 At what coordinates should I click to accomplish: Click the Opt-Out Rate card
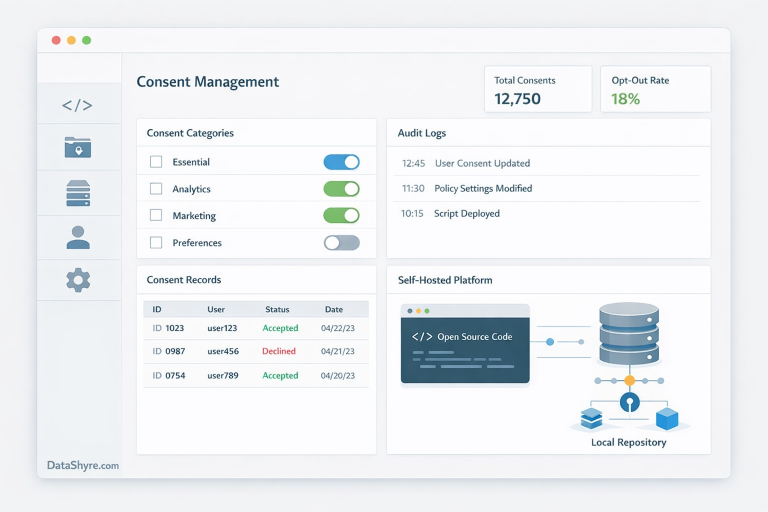tap(655, 89)
